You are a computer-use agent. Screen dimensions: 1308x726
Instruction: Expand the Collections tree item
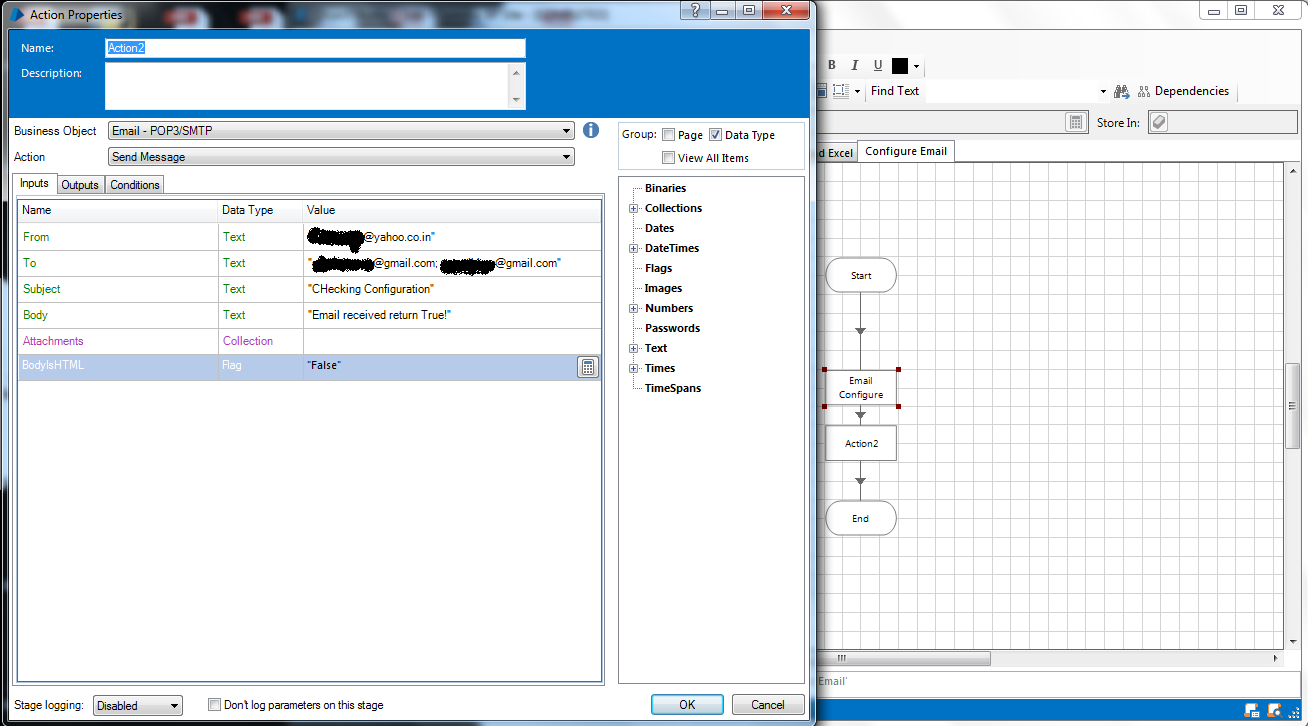634,208
